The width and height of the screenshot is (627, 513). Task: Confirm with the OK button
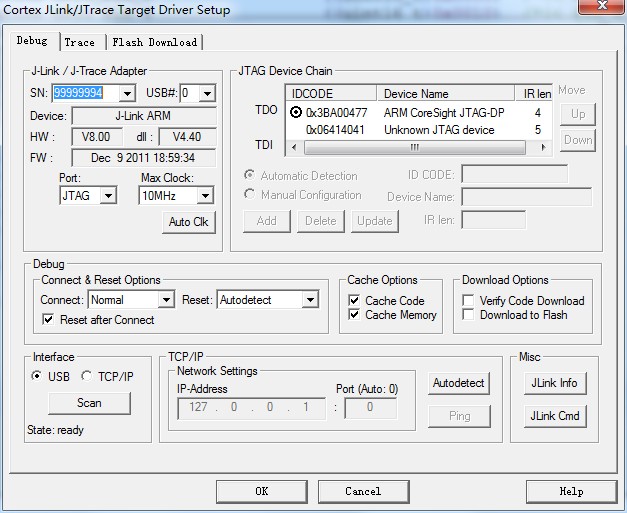(x=262, y=491)
